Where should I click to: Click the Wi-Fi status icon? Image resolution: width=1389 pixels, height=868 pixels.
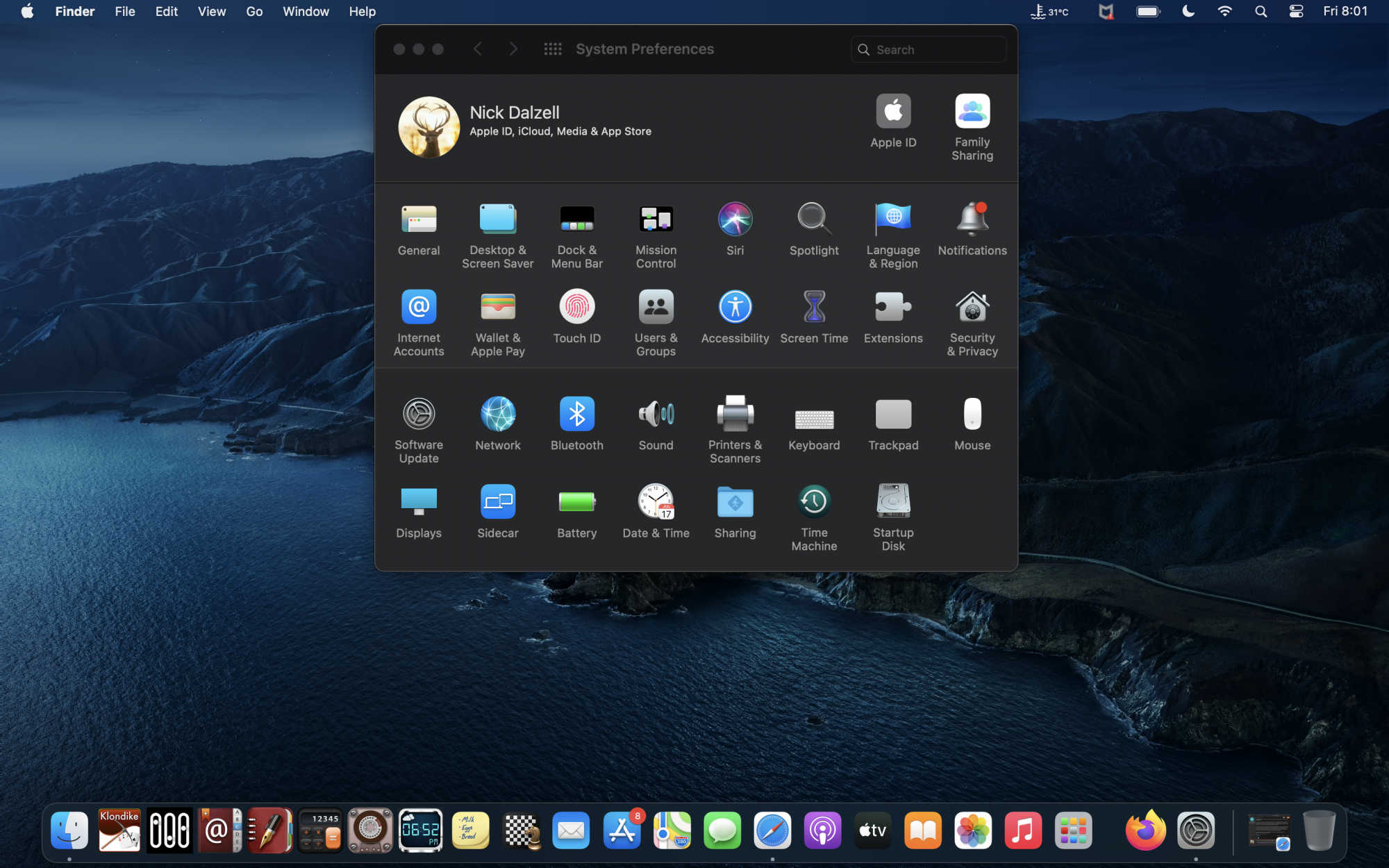[x=1225, y=11]
